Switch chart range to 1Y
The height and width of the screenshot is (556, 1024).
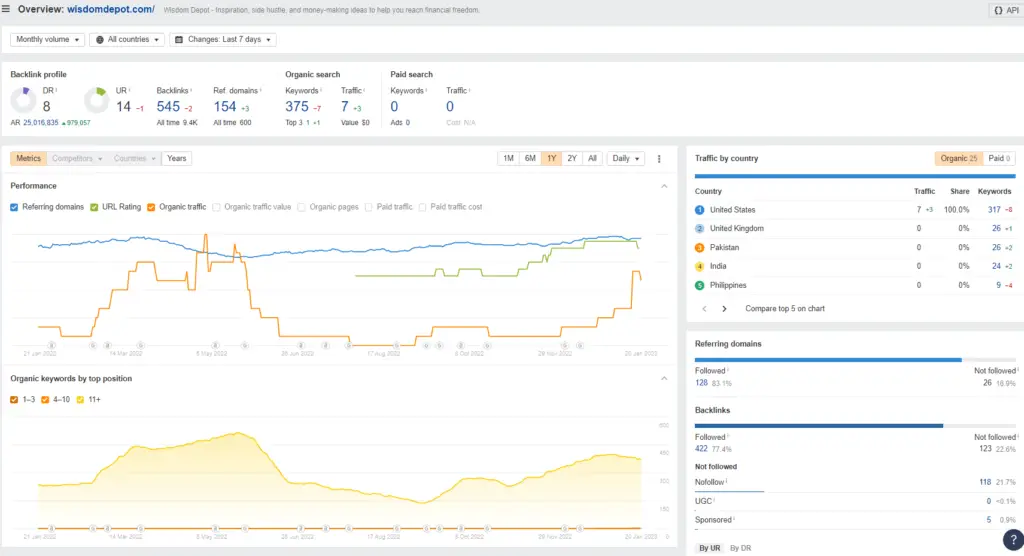(552, 159)
